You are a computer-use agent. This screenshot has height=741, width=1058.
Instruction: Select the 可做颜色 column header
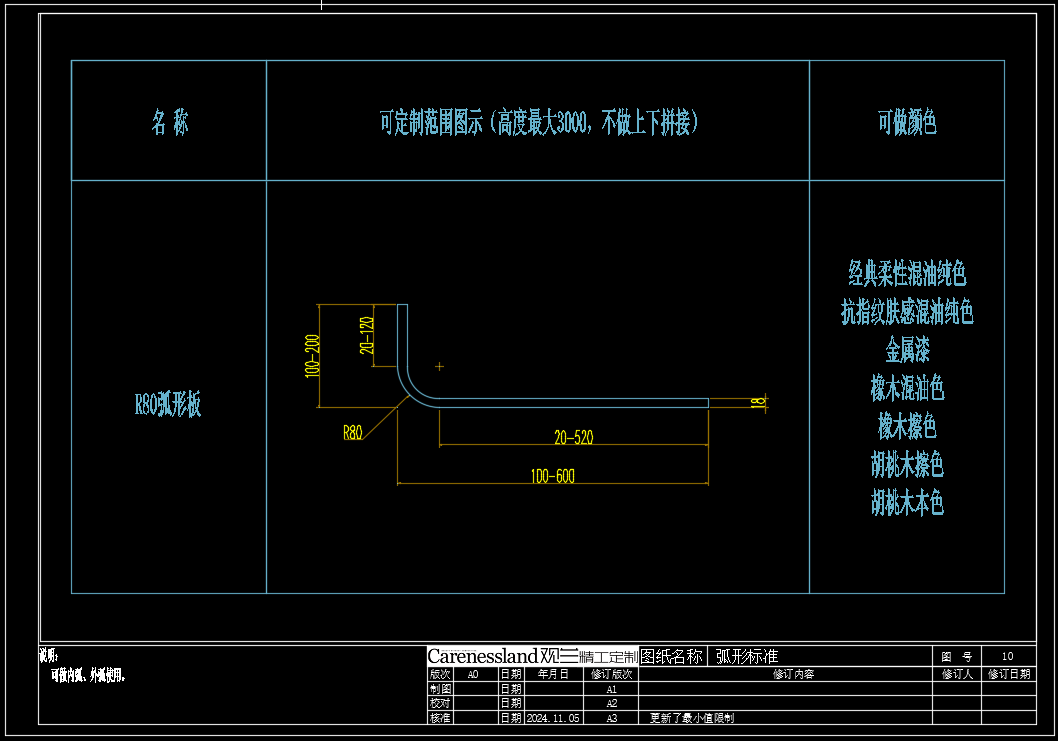[x=907, y=123]
